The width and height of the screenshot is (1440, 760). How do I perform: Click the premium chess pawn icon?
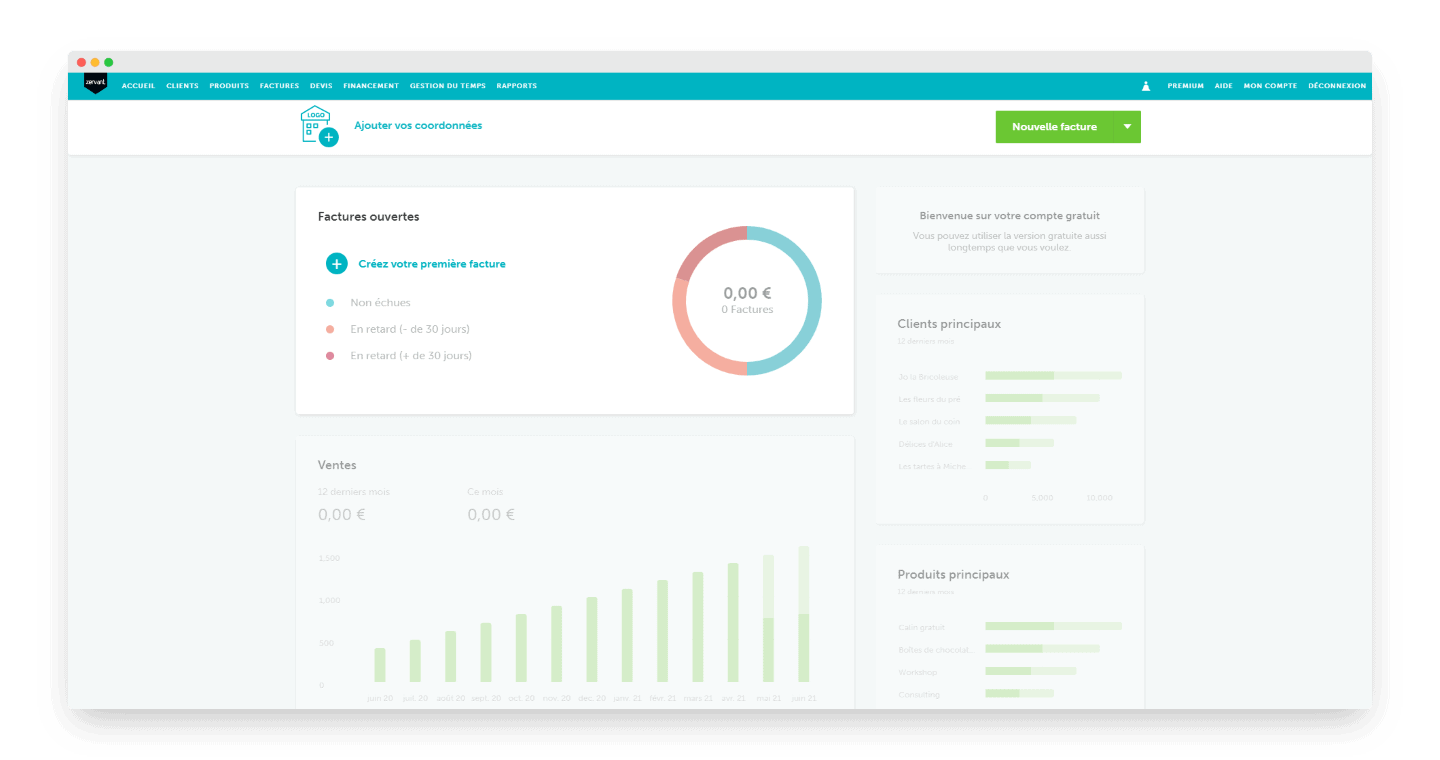(x=1146, y=86)
